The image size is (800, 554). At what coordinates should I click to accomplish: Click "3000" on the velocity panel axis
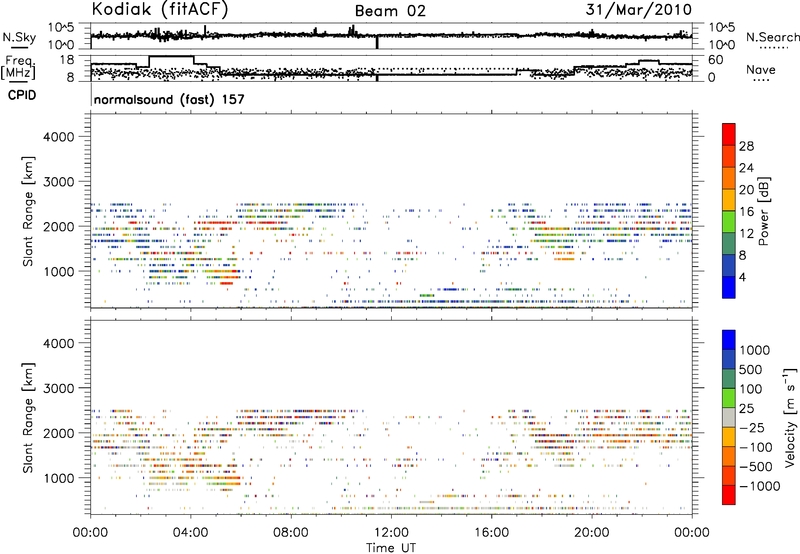(59, 388)
